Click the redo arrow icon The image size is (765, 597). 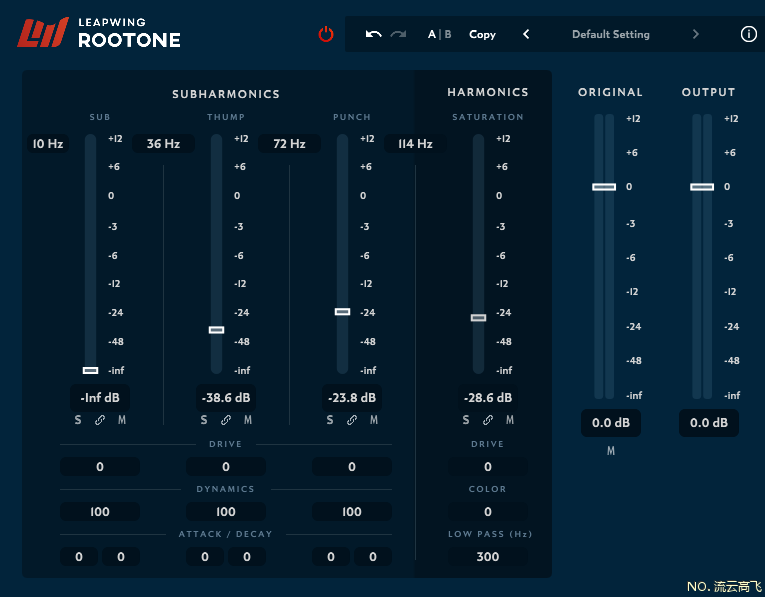pyautogui.click(x=399, y=34)
